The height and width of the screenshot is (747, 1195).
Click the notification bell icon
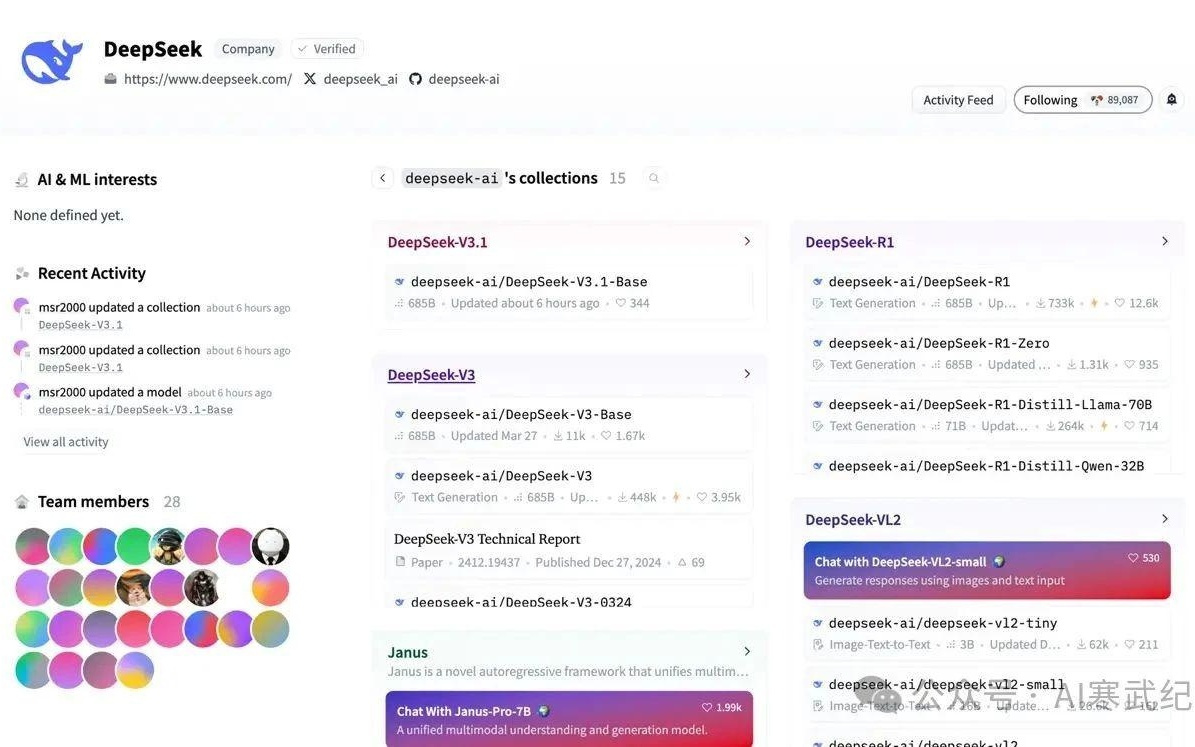[1172, 100]
